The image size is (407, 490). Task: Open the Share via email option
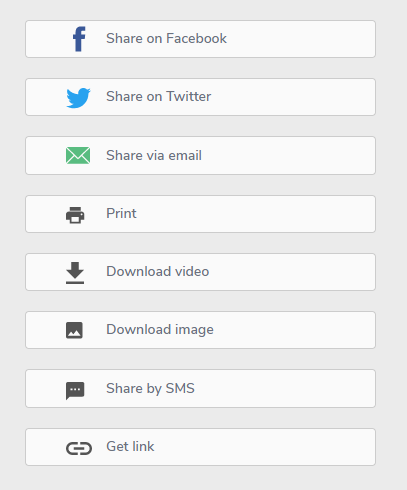click(x=200, y=155)
